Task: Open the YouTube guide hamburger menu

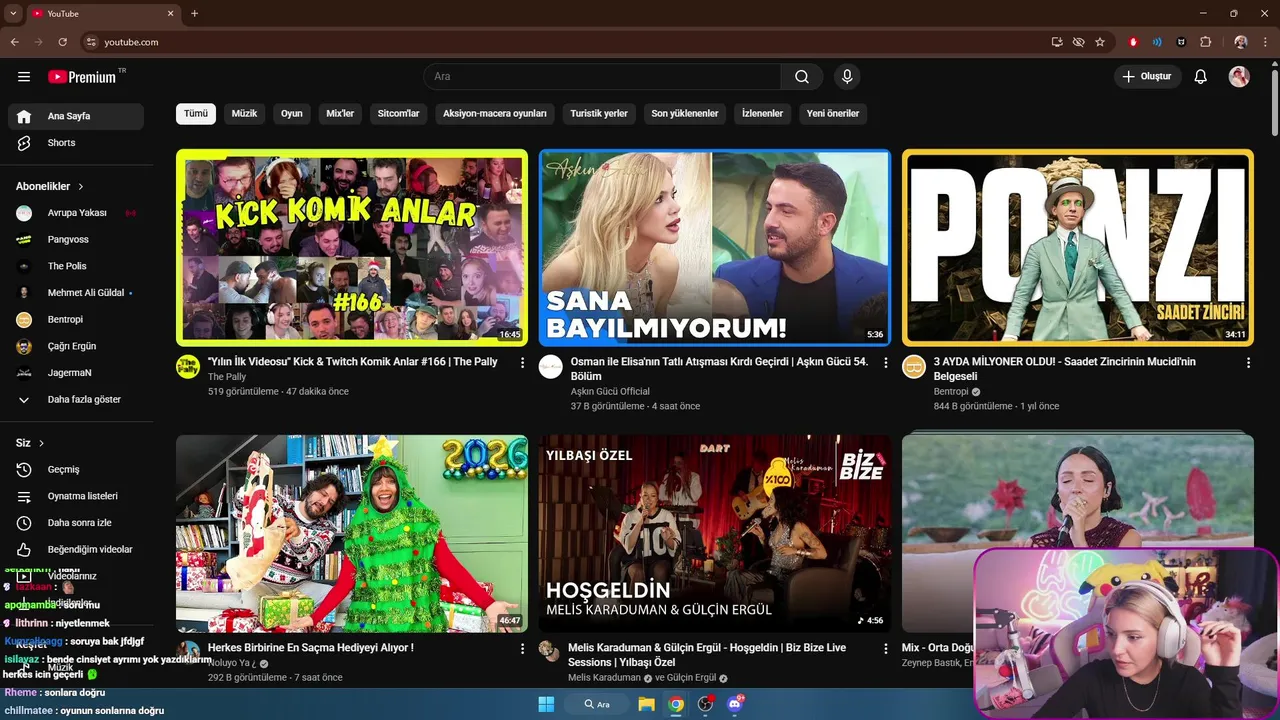Action: coord(24,77)
